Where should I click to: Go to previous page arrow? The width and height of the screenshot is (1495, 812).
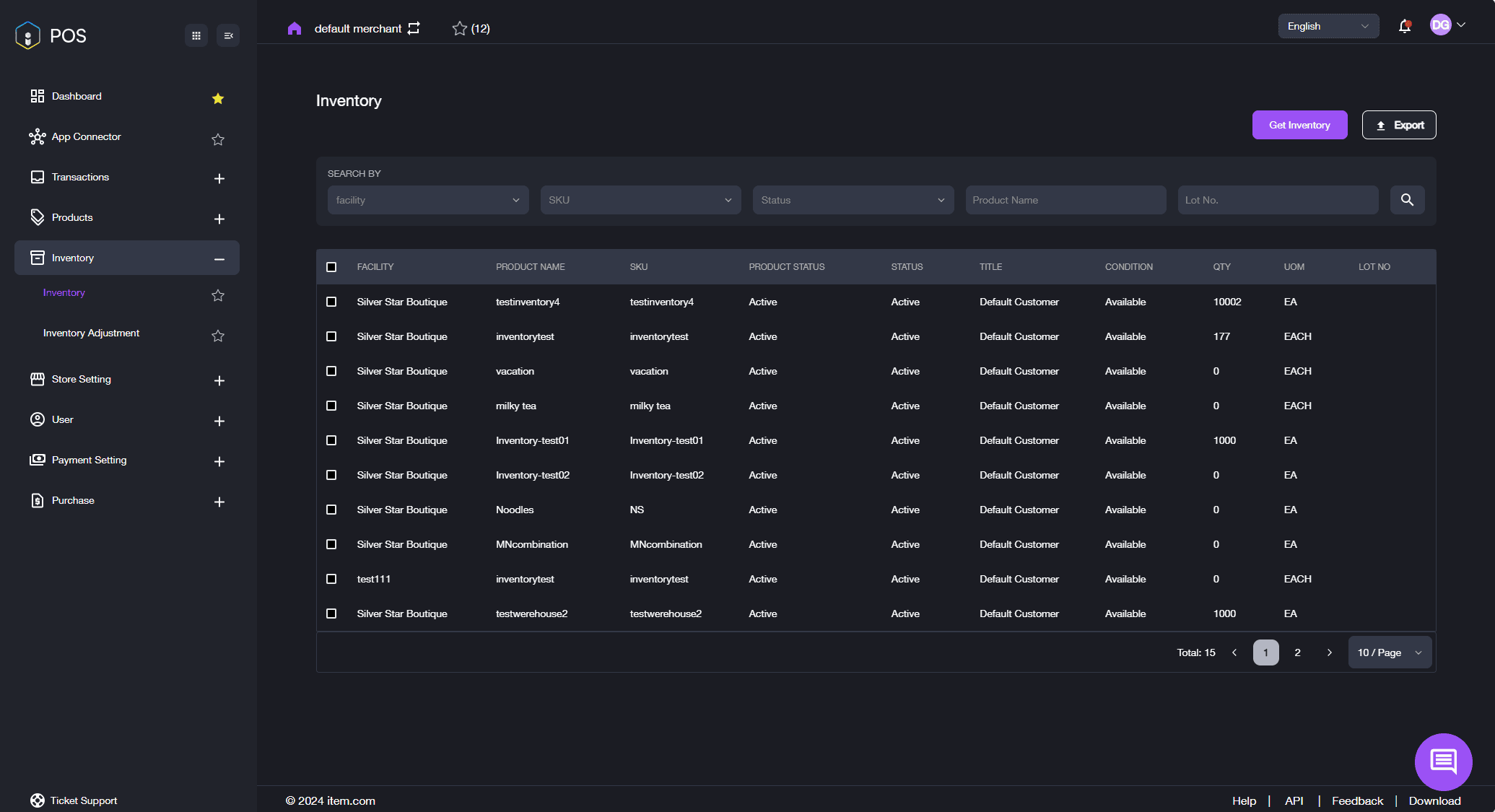[1234, 652]
